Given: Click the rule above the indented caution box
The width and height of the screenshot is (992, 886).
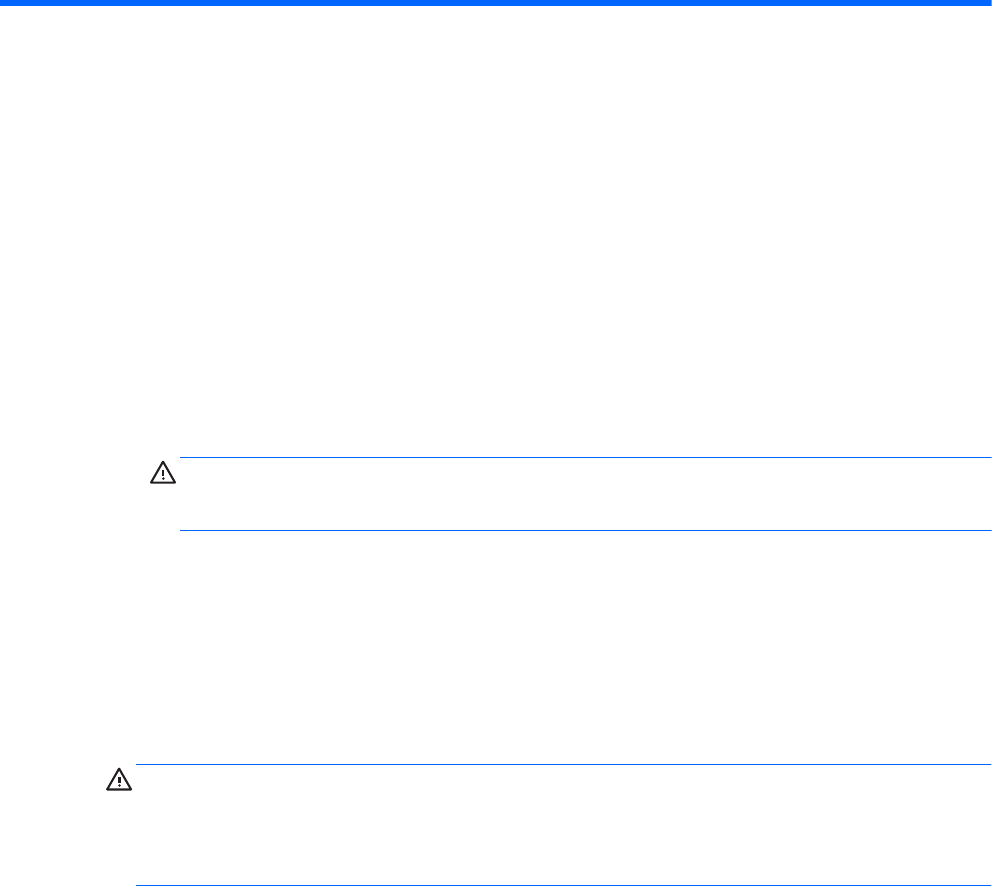Looking at the screenshot, I should [x=580, y=458].
